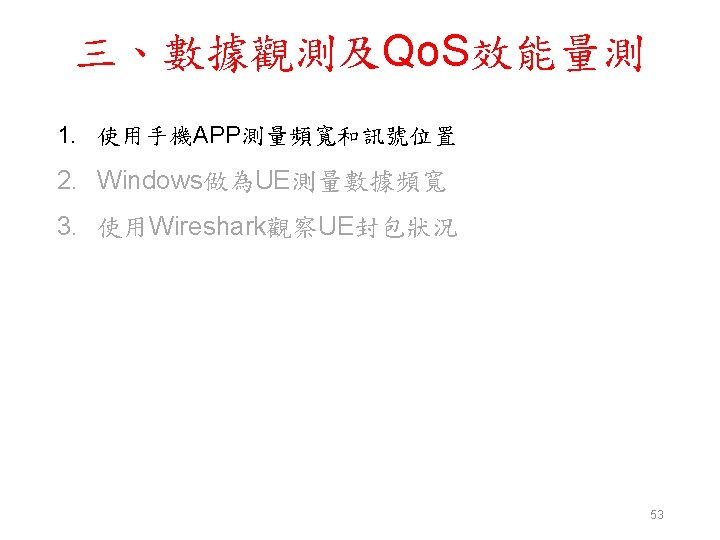Click the grayed list number 3.
Screen dimensions: 720x540
[67, 226]
